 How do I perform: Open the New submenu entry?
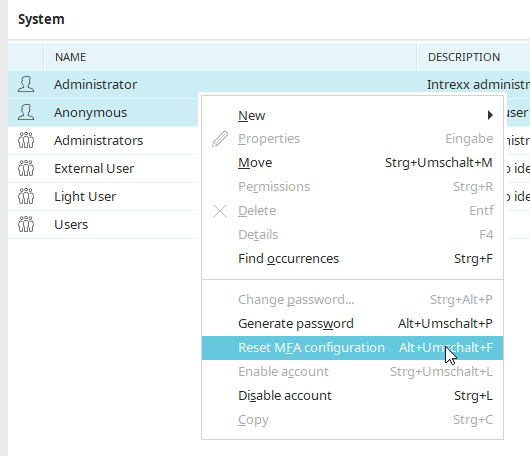(352, 115)
